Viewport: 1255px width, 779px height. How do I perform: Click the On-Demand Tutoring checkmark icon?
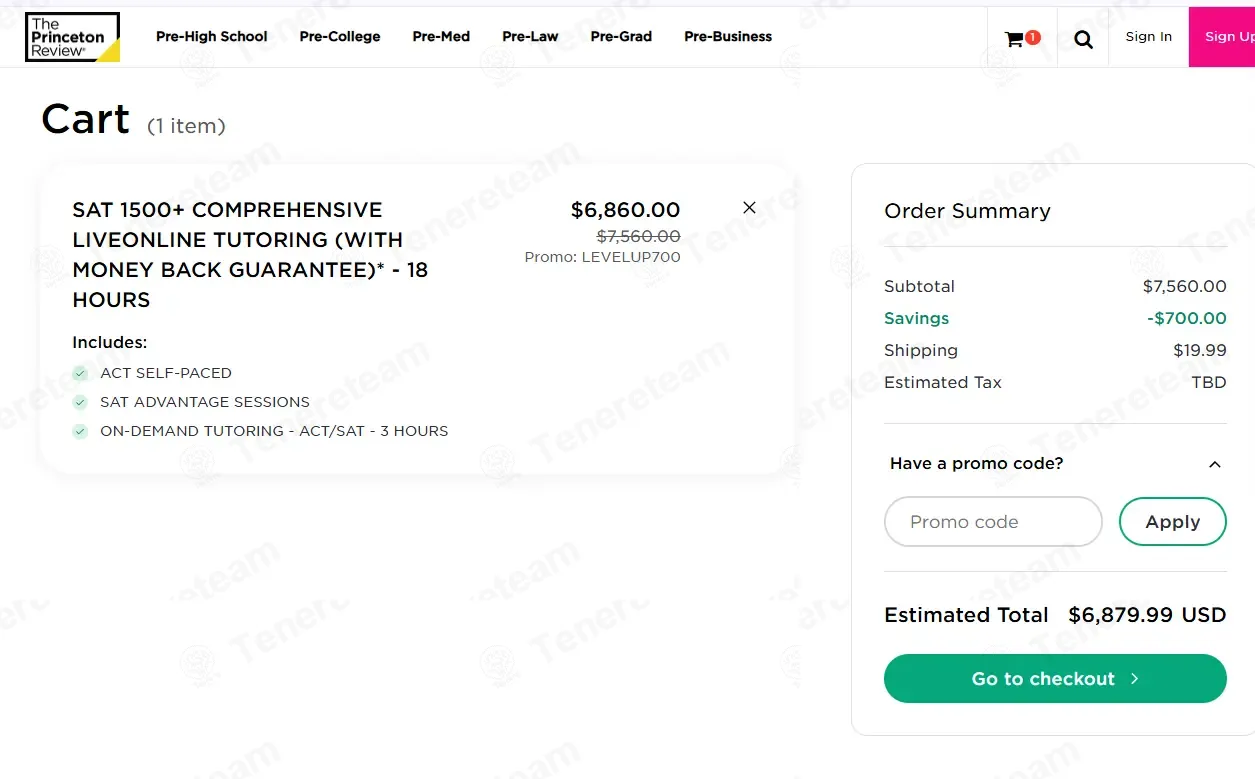point(80,432)
